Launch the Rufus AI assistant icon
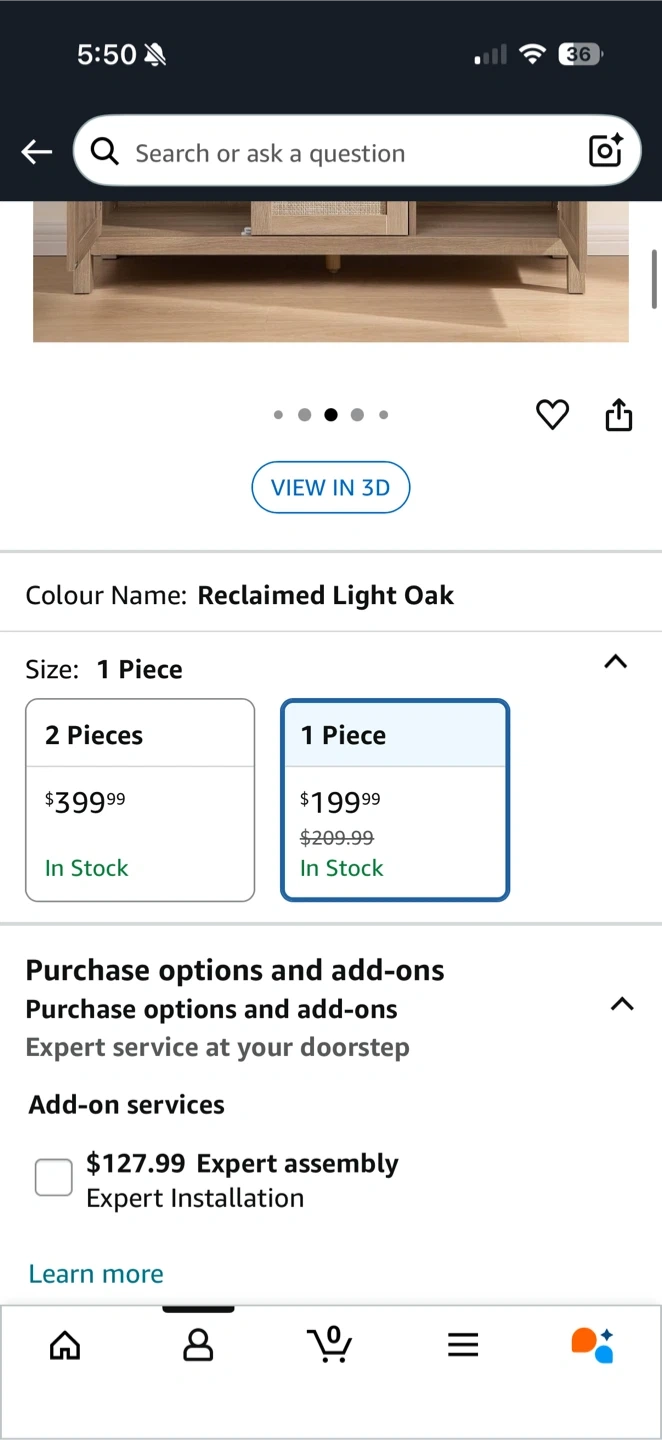 pos(592,1345)
